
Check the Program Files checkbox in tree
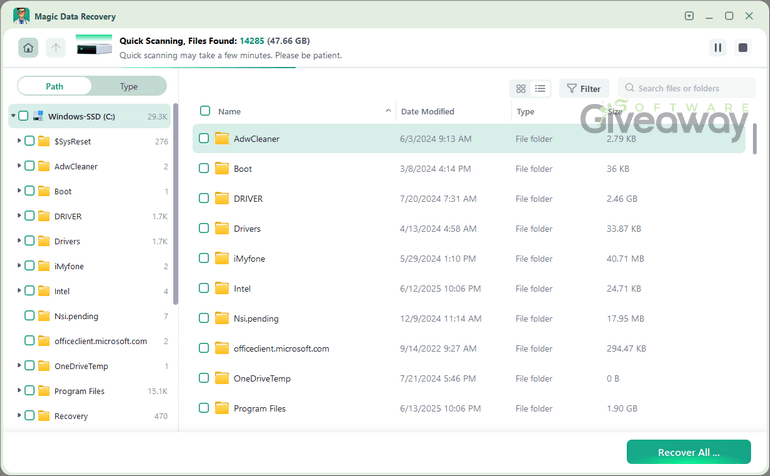coord(29,391)
